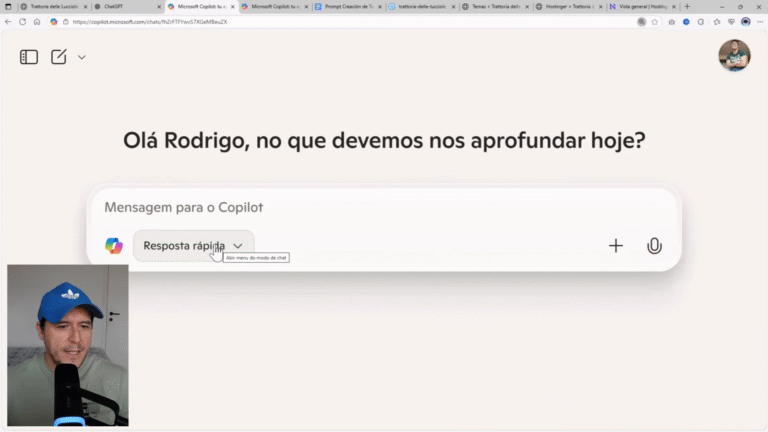Screen dimensions: 768x432
Task: Start a new chat with compose icon
Action: click(59, 57)
